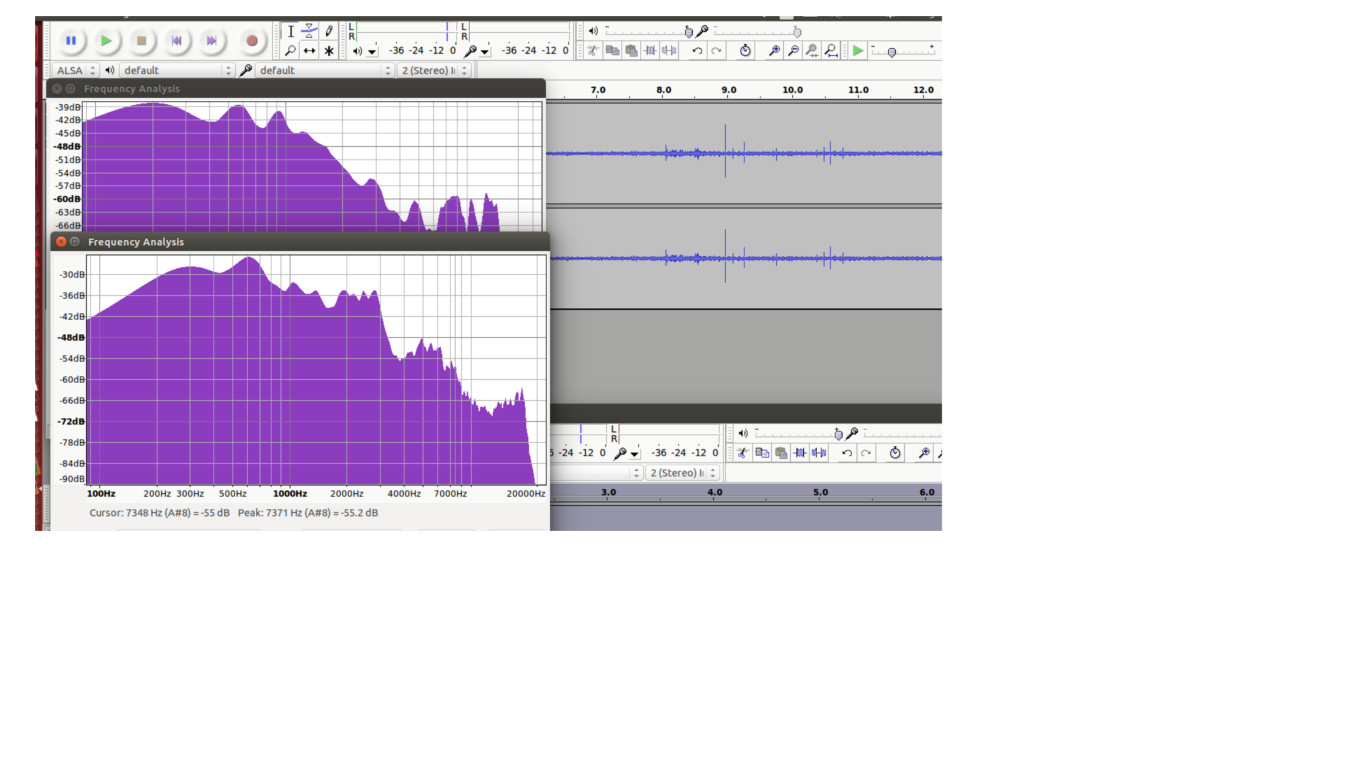Image resolution: width=1366 pixels, height=768 pixels.
Task: Open lower window '2 (Stereo)' channels dropdown
Action: point(682,473)
